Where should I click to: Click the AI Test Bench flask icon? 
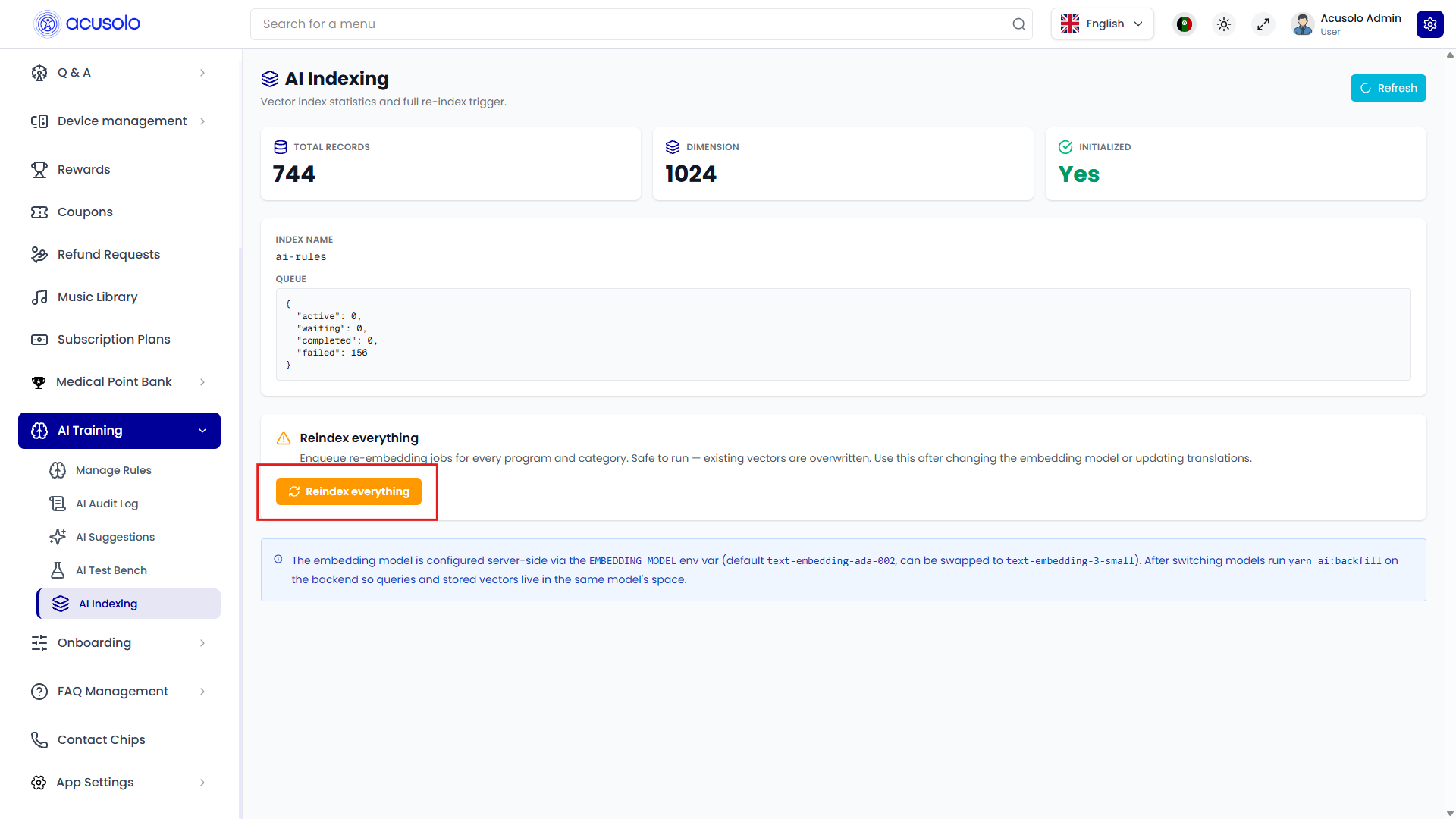pos(58,570)
